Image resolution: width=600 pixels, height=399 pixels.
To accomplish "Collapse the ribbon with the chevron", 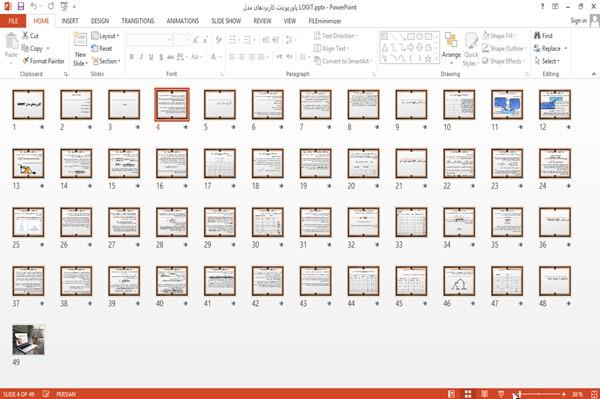I will 594,74.
